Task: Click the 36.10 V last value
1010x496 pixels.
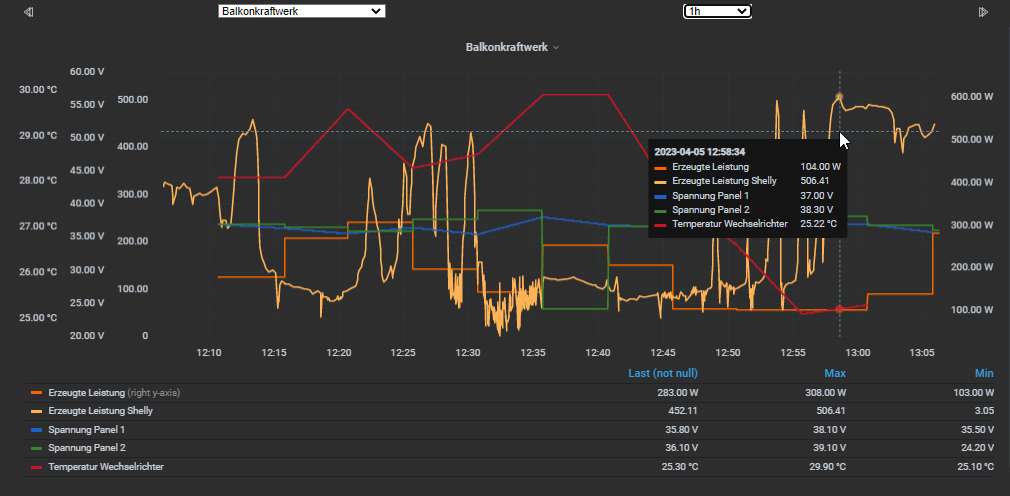Action: [x=680, y=447]
